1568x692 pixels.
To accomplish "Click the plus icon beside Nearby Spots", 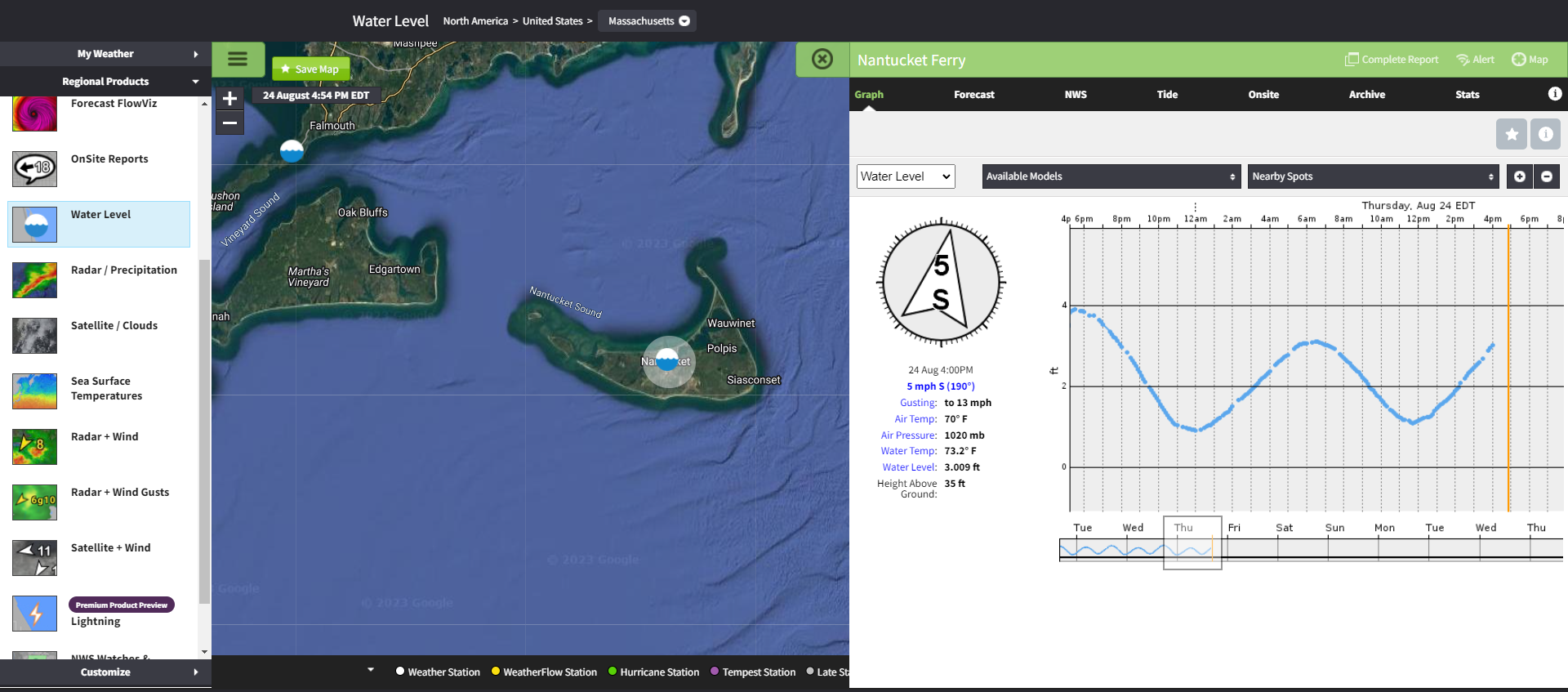I will coord(1519,176).
